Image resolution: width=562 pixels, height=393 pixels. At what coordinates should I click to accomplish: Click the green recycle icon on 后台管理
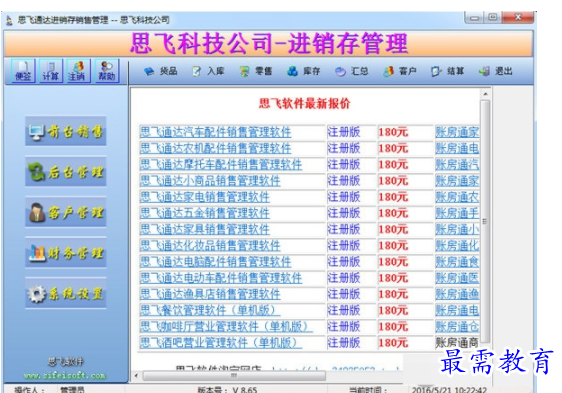pyautogui.click(x=37, y=172)
